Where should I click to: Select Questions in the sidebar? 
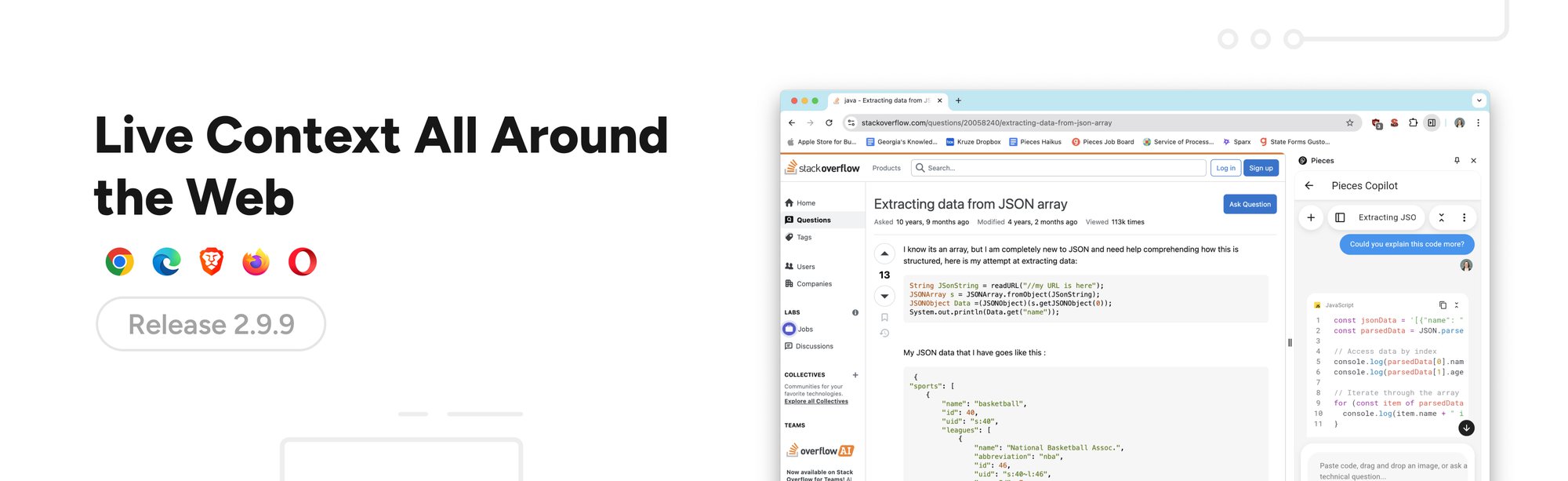coord(822,220)
